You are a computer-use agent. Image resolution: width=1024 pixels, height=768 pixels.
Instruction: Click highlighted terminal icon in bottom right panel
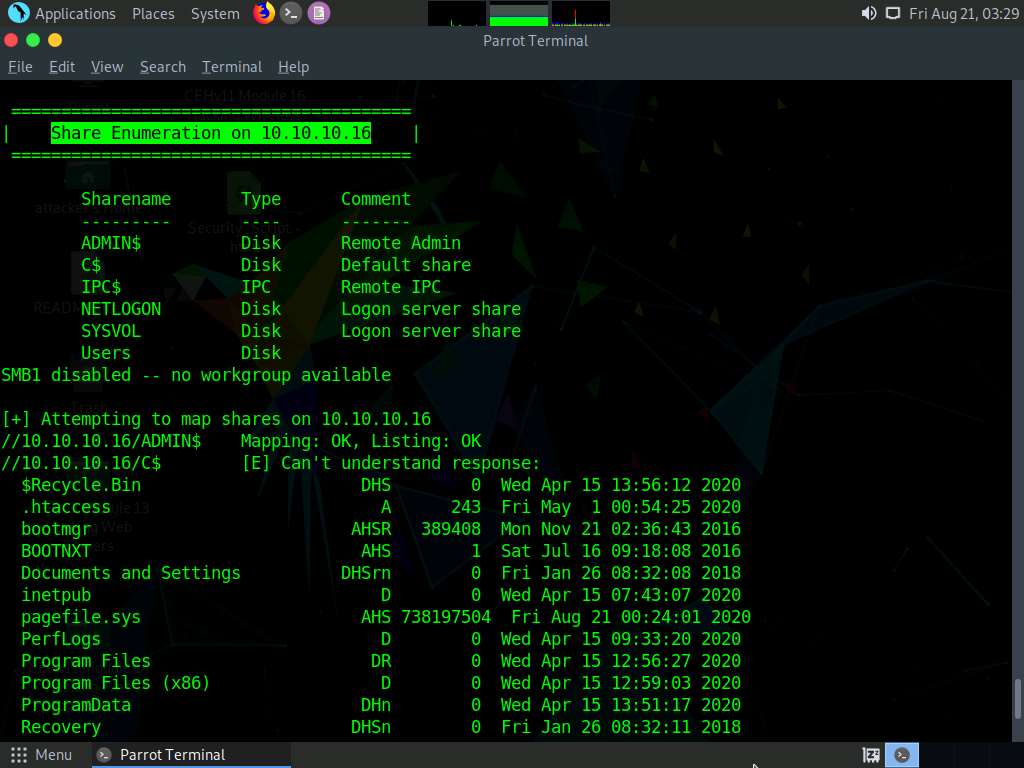(902, 755)
